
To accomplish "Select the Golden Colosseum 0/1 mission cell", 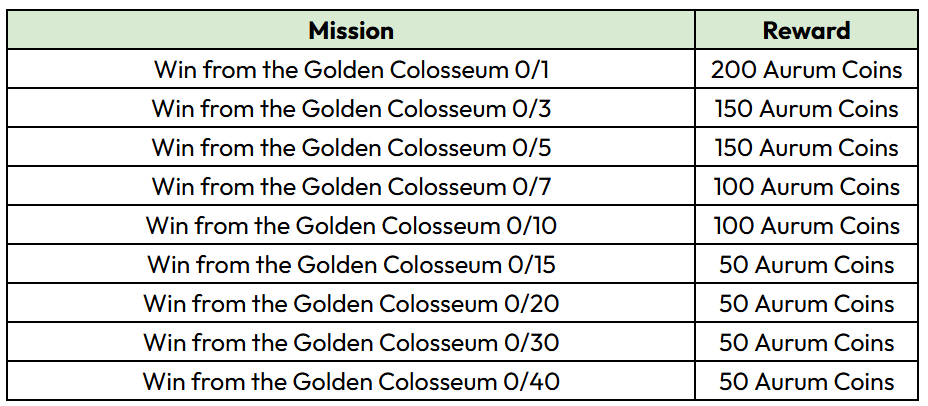I will click(351, 70).
